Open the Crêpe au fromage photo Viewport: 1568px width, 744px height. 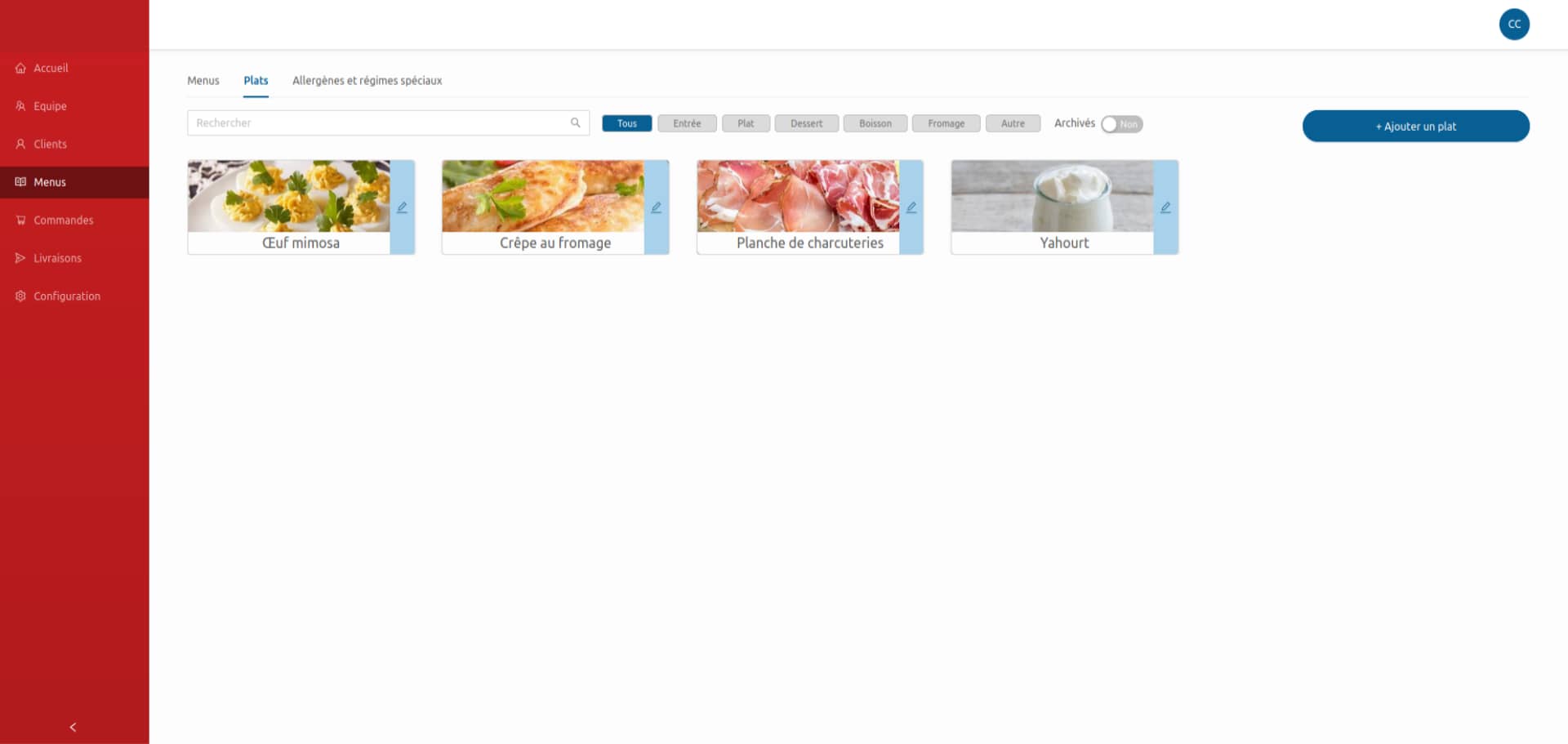543,196
